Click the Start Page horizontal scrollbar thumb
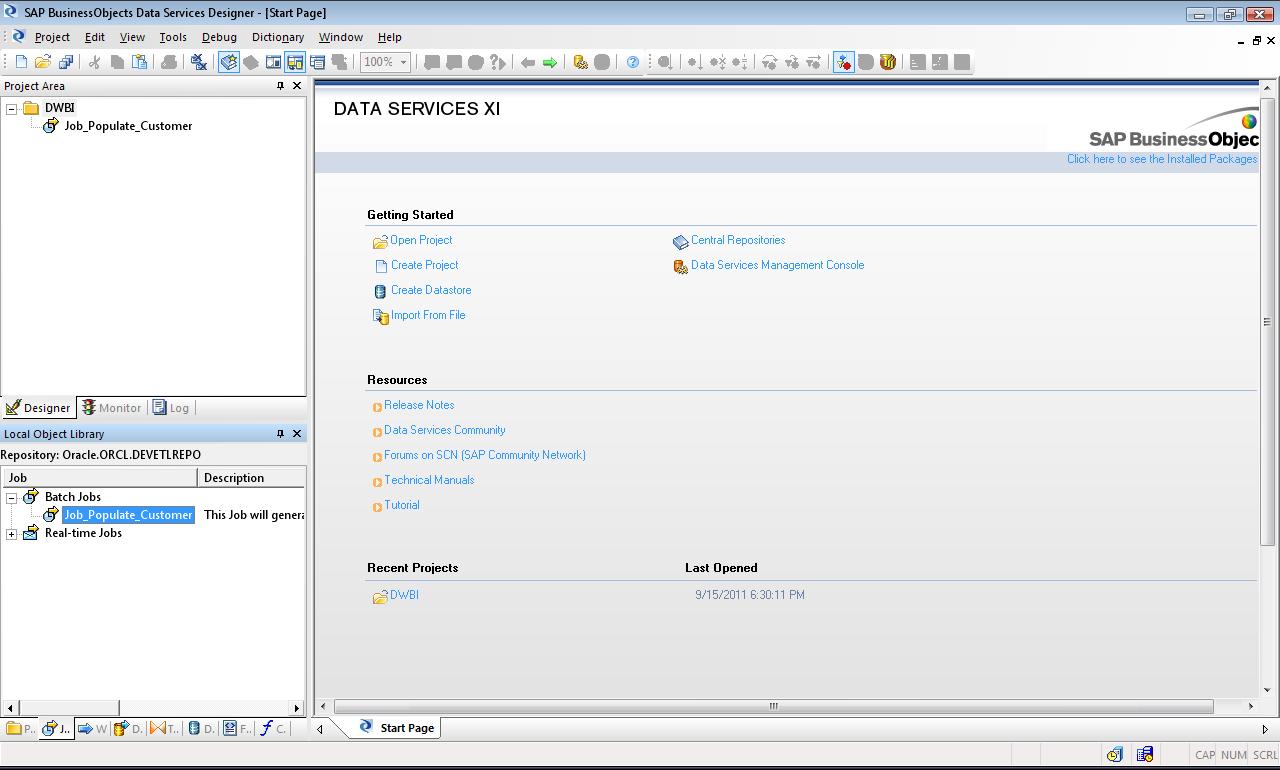1280x770 pixels. pos(773,706)
